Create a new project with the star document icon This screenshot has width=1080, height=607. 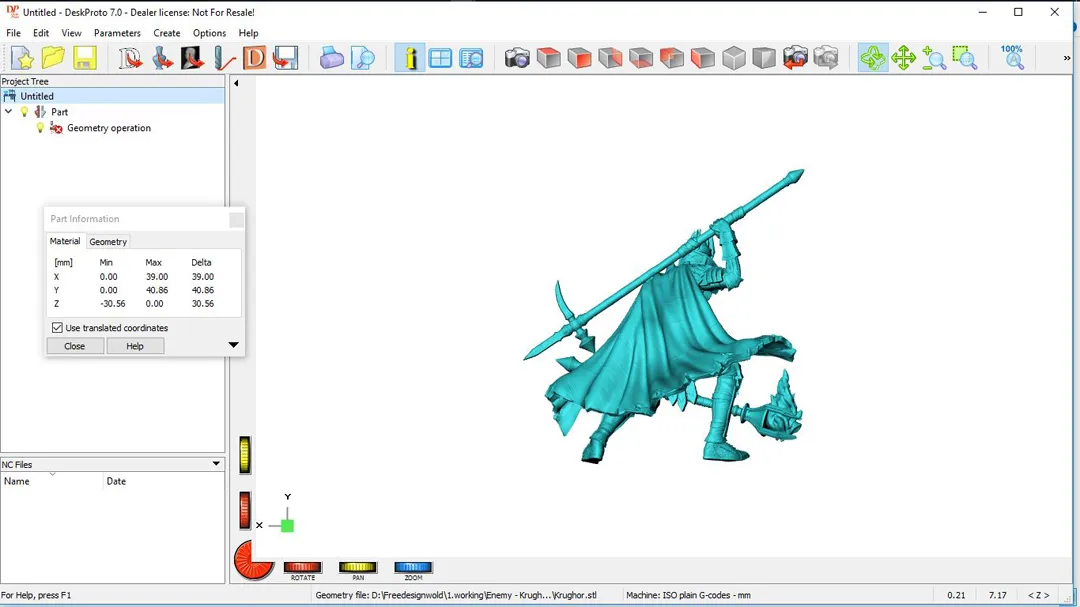pyautogui.click(x=22, y=58)
